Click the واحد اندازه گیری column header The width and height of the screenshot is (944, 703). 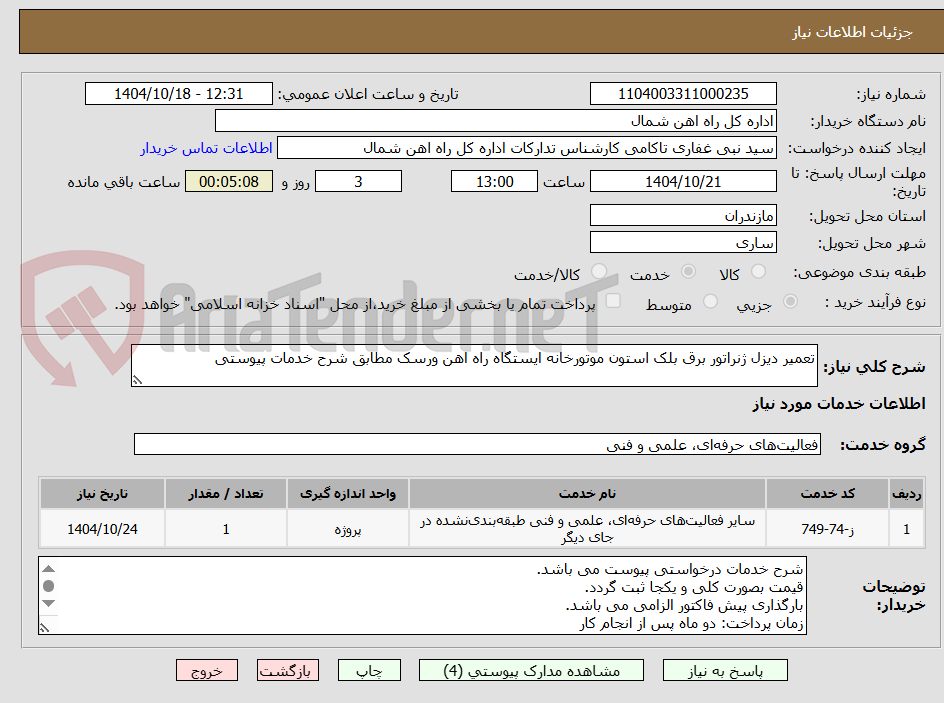click(347, 494)
